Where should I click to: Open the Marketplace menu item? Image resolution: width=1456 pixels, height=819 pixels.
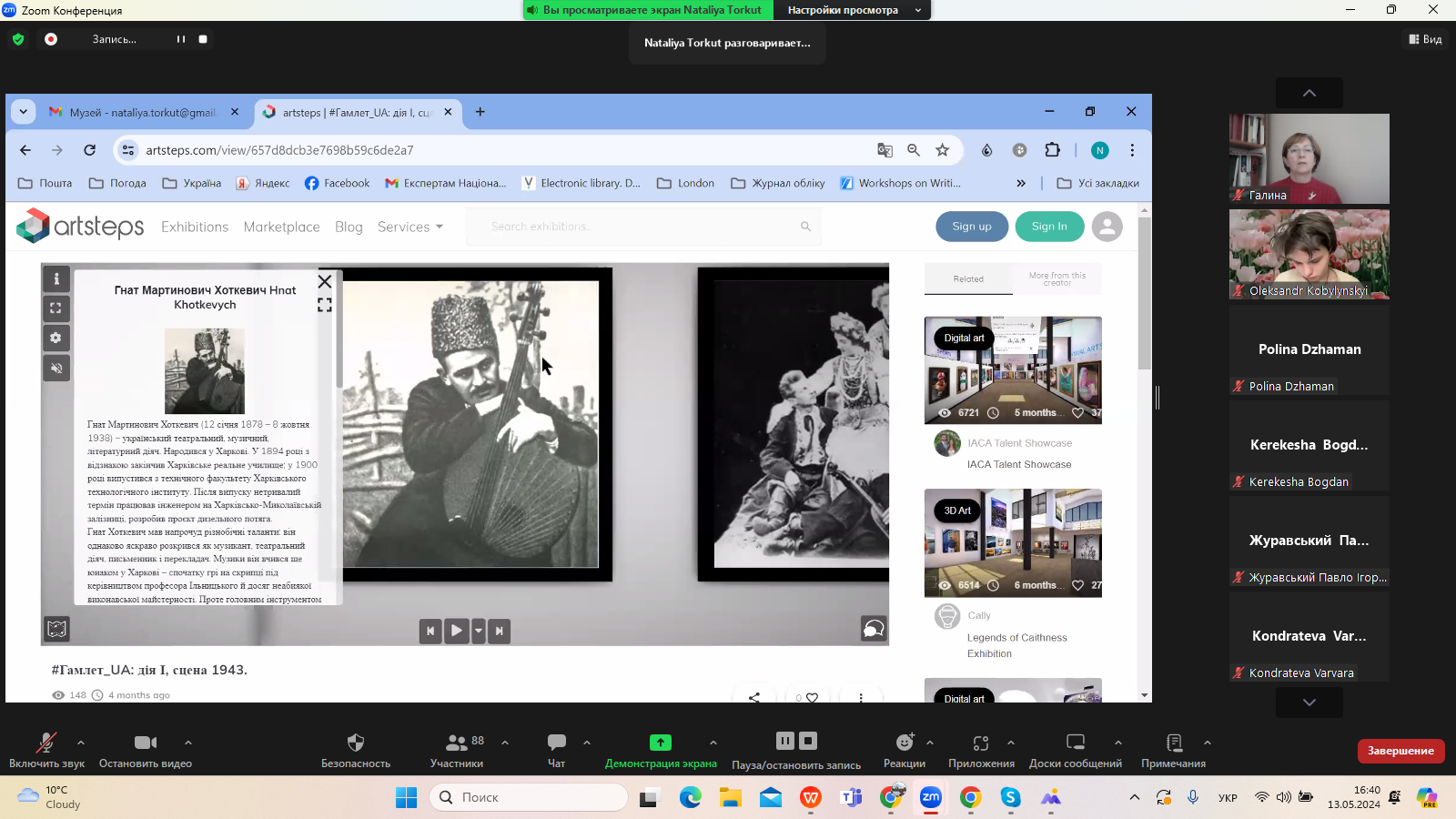pos(281,227)
